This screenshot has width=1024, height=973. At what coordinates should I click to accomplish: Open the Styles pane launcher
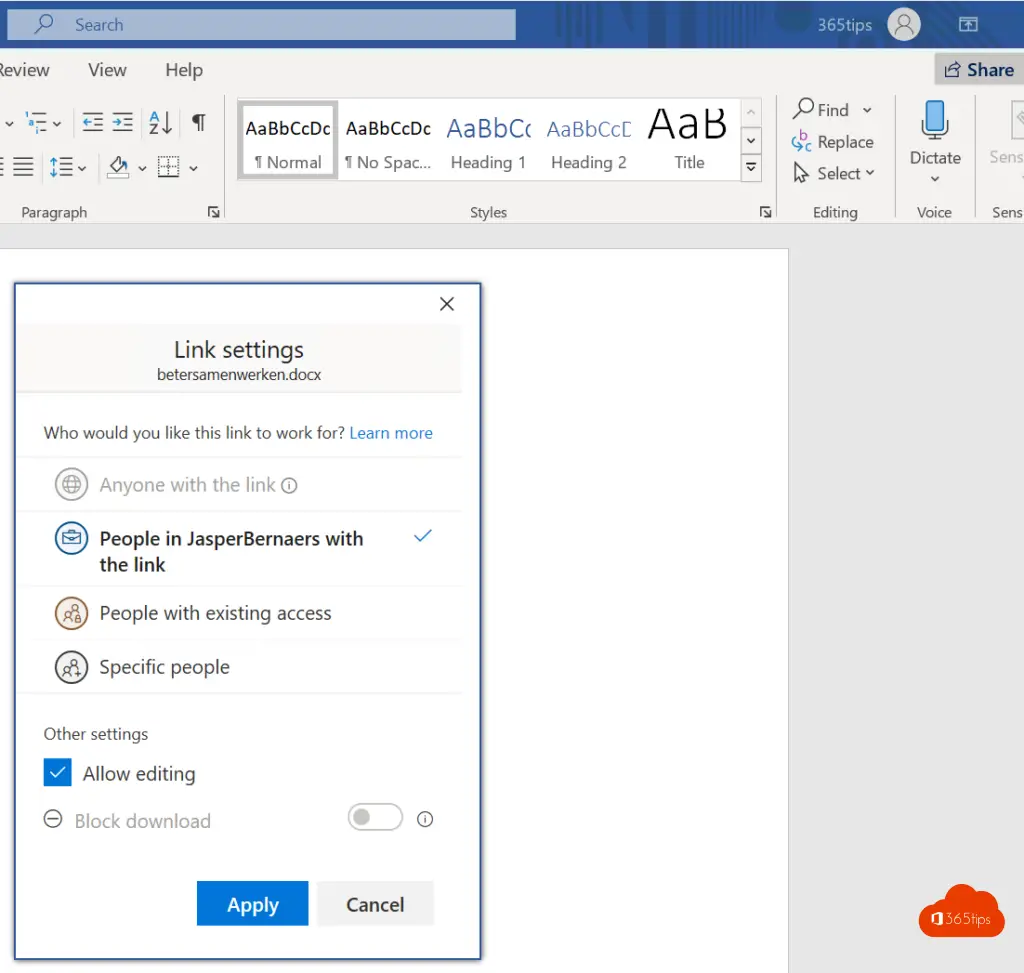(765, 212)
